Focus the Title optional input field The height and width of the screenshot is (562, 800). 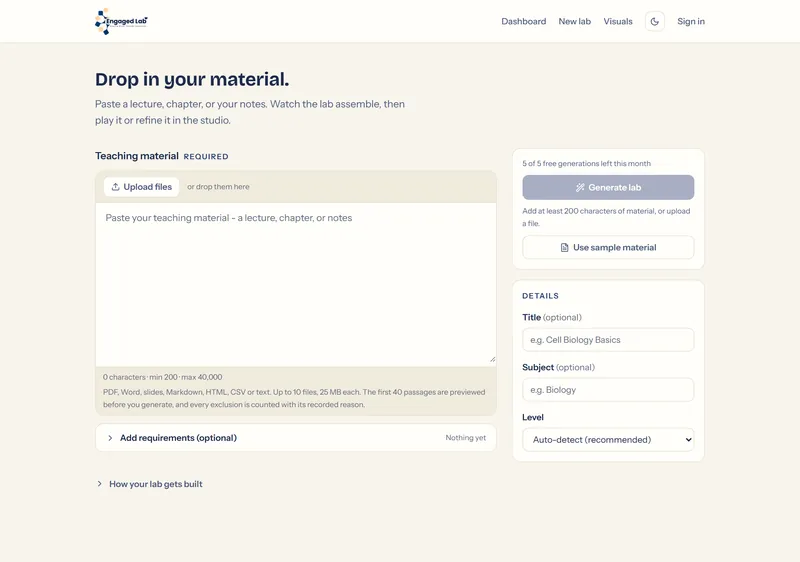click(x=608, y=340)
